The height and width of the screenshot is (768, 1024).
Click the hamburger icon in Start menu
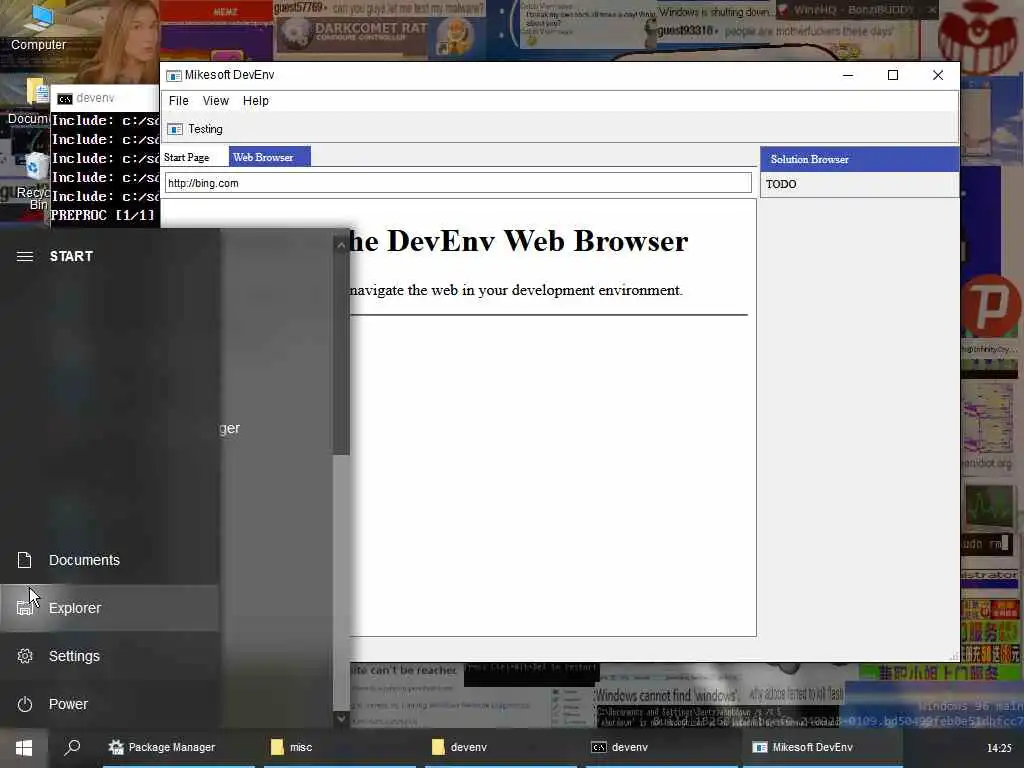coord(25,256)
